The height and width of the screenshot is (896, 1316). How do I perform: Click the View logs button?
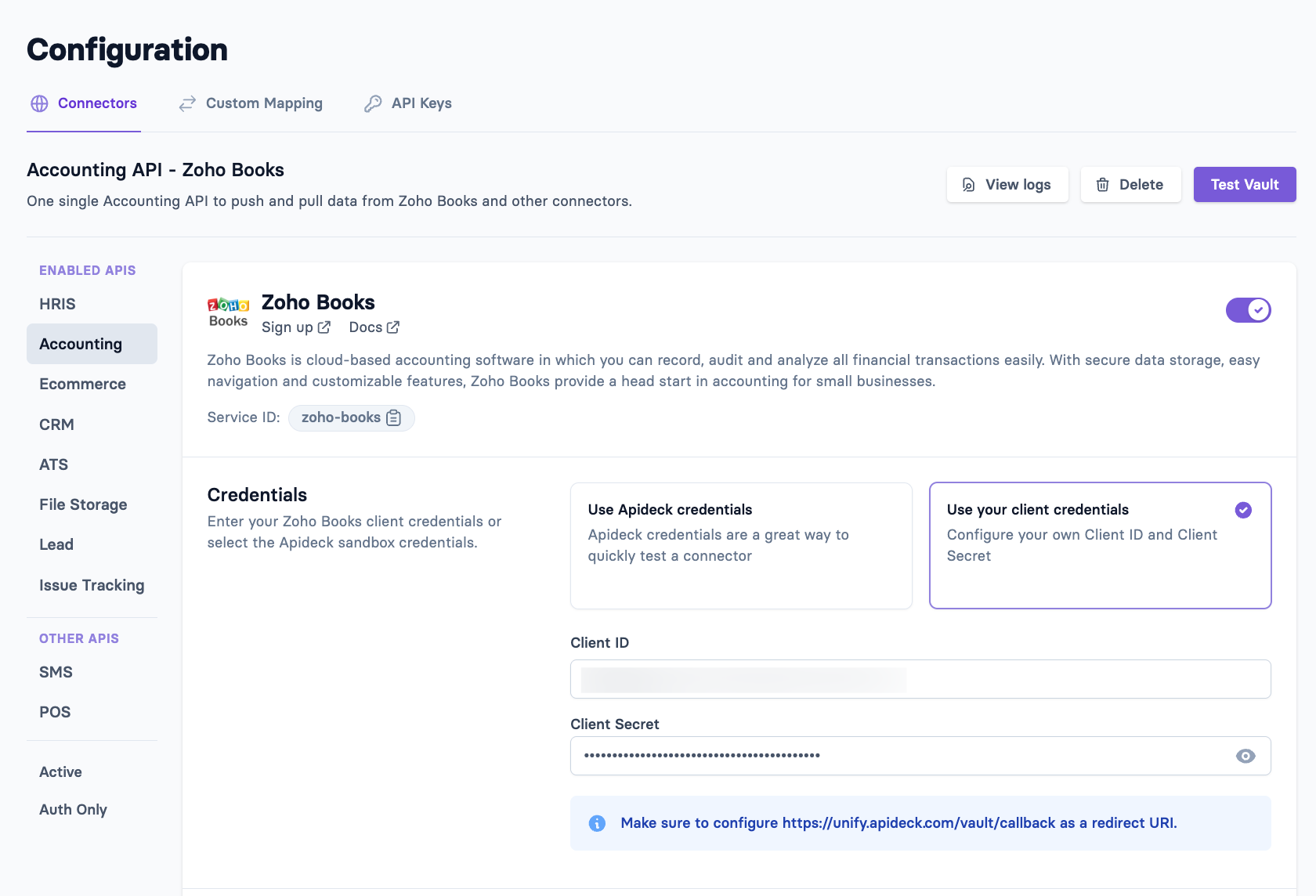pos(1007,185)
